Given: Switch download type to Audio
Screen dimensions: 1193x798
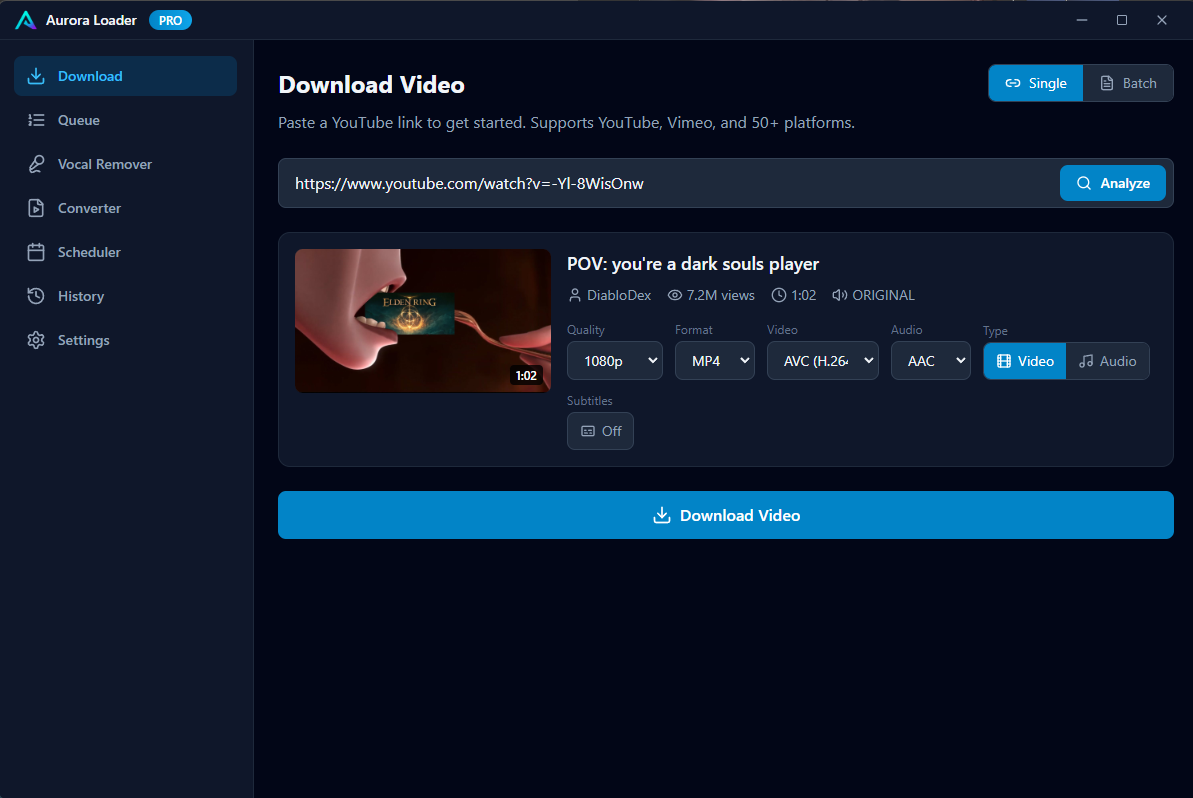Looking at the screenshot, I should point(1107,361).
